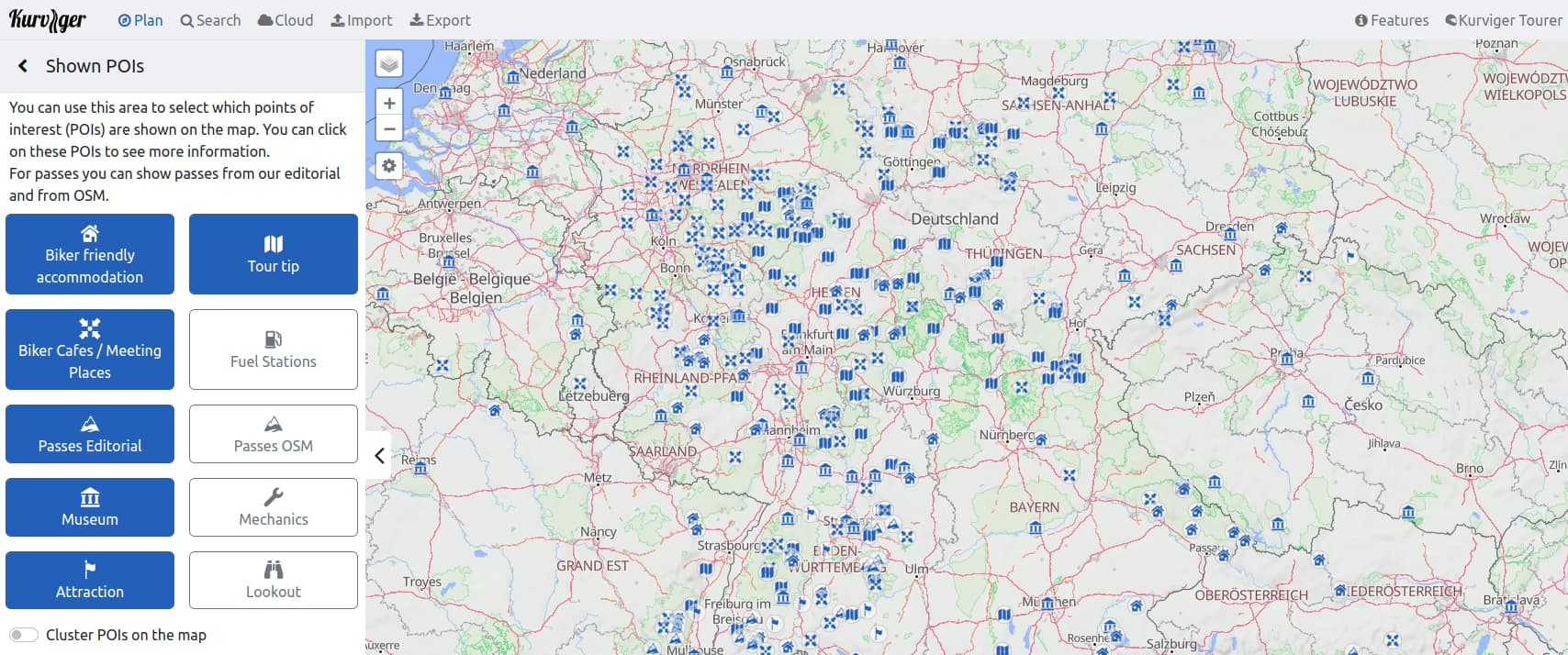Image resolution: width=1568 pixels, height=655 pixels.
Task: Open Kurviger Tourer link
Action: point(1503,20)
